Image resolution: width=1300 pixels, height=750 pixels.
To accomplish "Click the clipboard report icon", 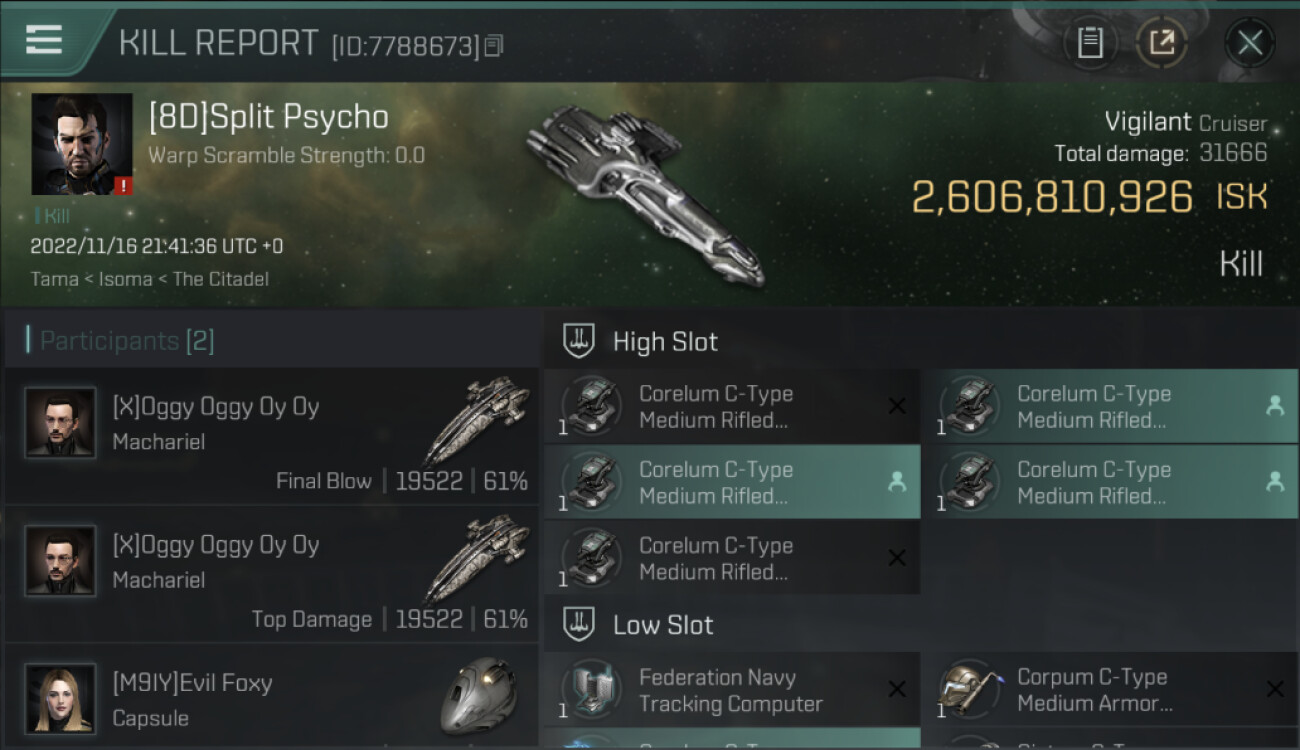I will 1089,43.
